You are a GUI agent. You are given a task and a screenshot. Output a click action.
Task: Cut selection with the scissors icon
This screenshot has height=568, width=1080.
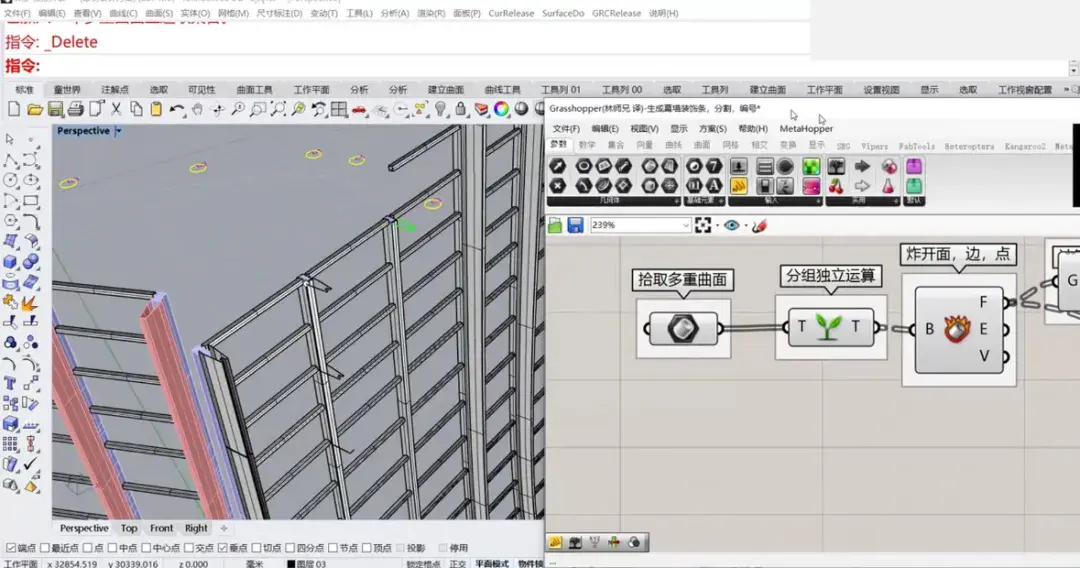click(x=116, y=109)
